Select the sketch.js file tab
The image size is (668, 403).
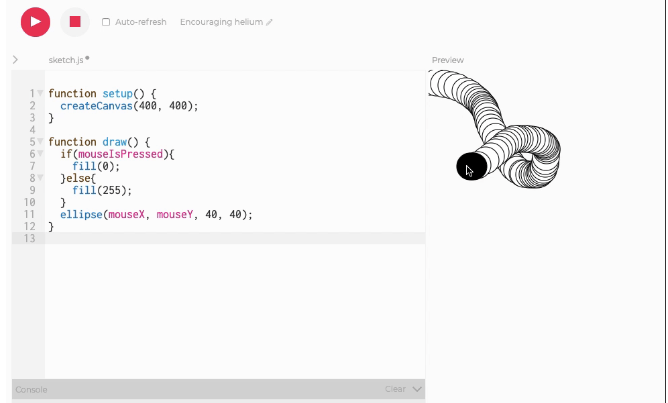pos(68,60)
